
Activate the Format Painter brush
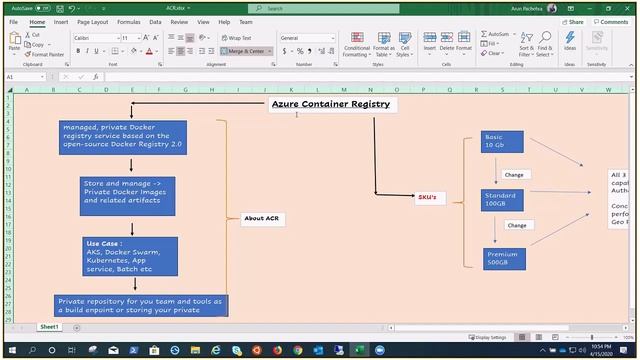[x=44, y=54]
